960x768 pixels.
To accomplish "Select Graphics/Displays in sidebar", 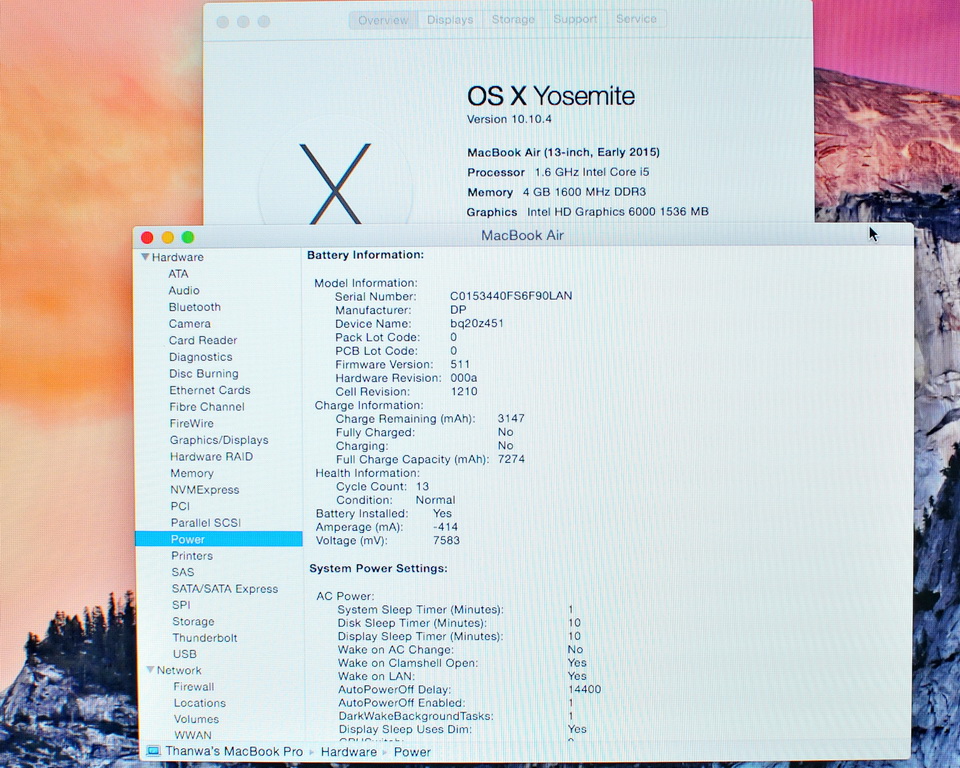I will pos(219,440).
